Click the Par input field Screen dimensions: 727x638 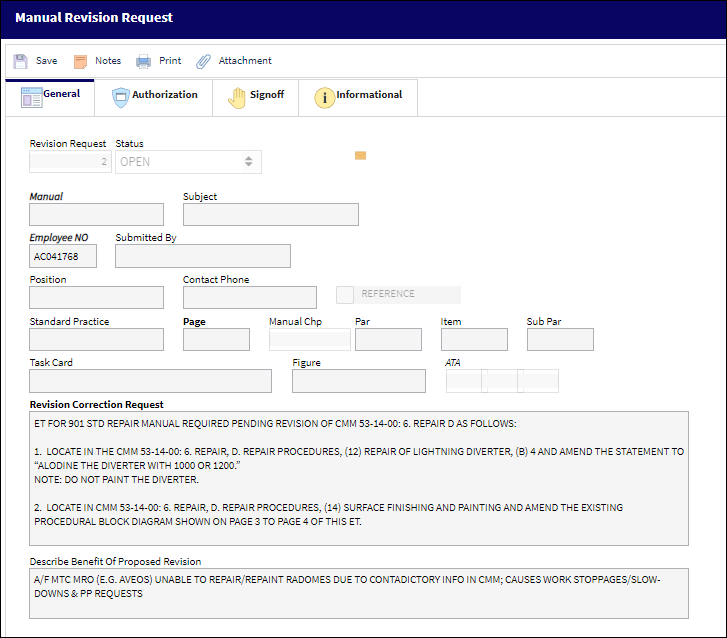click(x=389, y=339)
